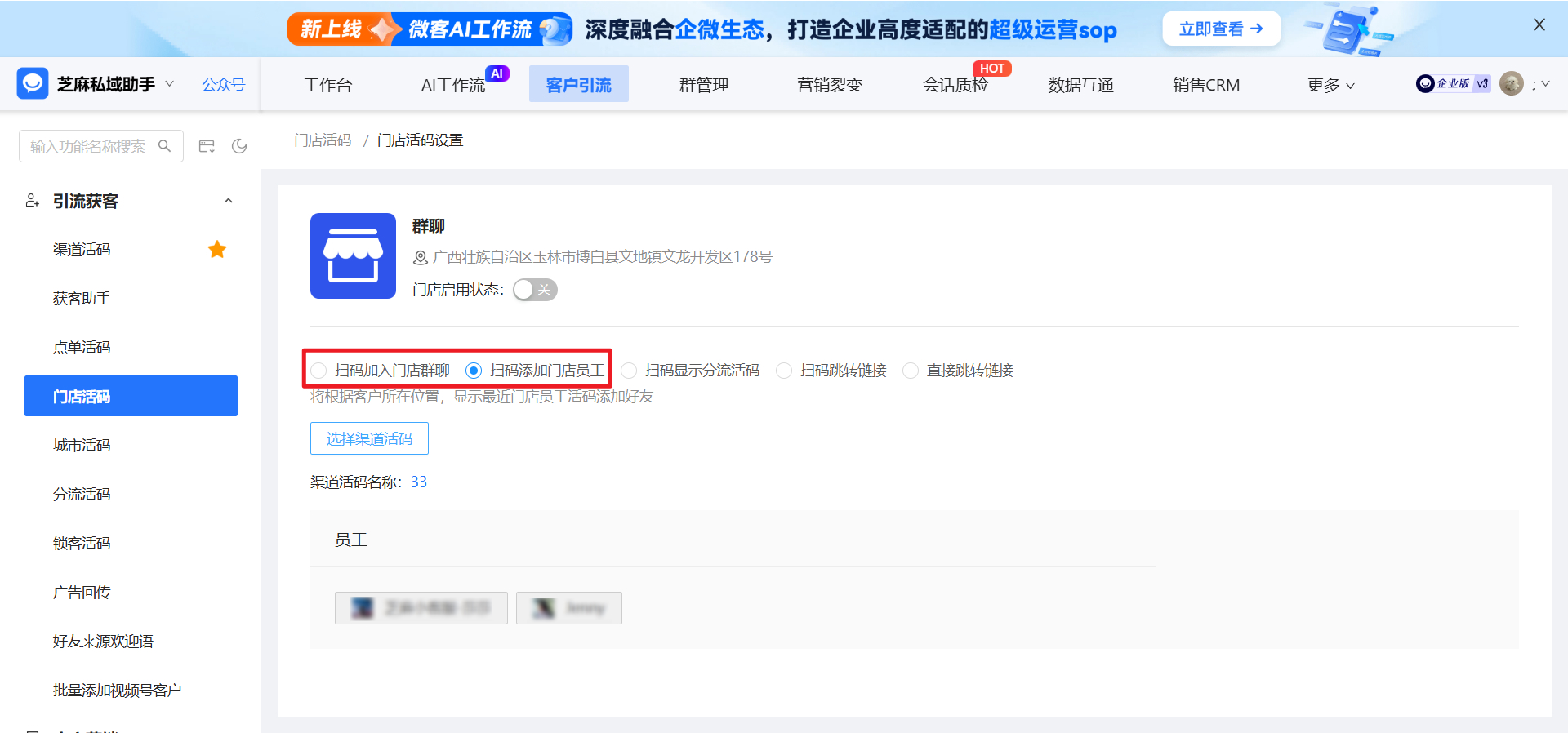Open the AI工作流 tab

(453, 85)
